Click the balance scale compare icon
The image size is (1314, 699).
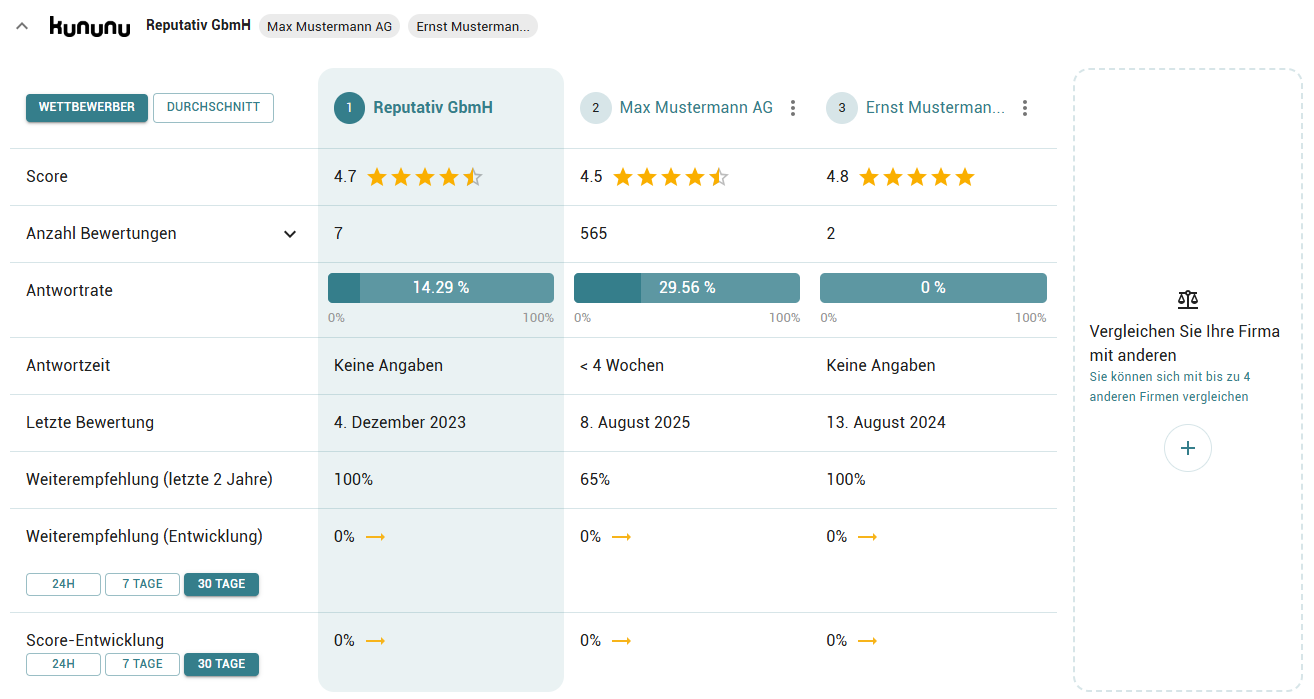click(x=1187, y=299)
